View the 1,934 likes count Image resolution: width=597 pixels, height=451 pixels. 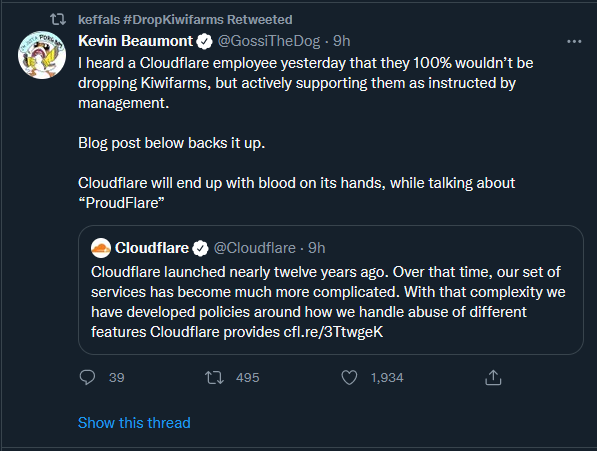coord(387,378)
